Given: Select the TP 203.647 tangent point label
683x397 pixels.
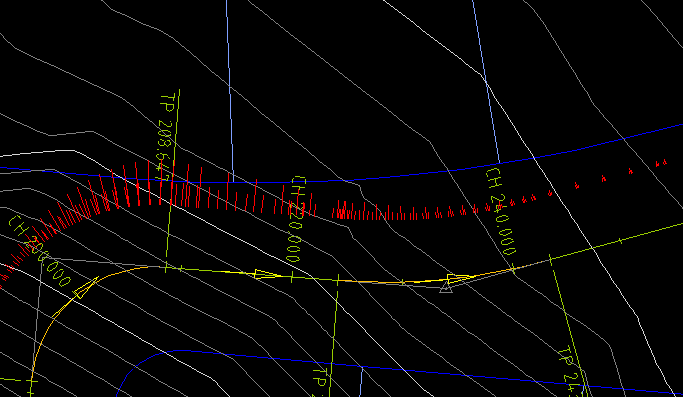Looking at the screenshot, I should 166,137.
